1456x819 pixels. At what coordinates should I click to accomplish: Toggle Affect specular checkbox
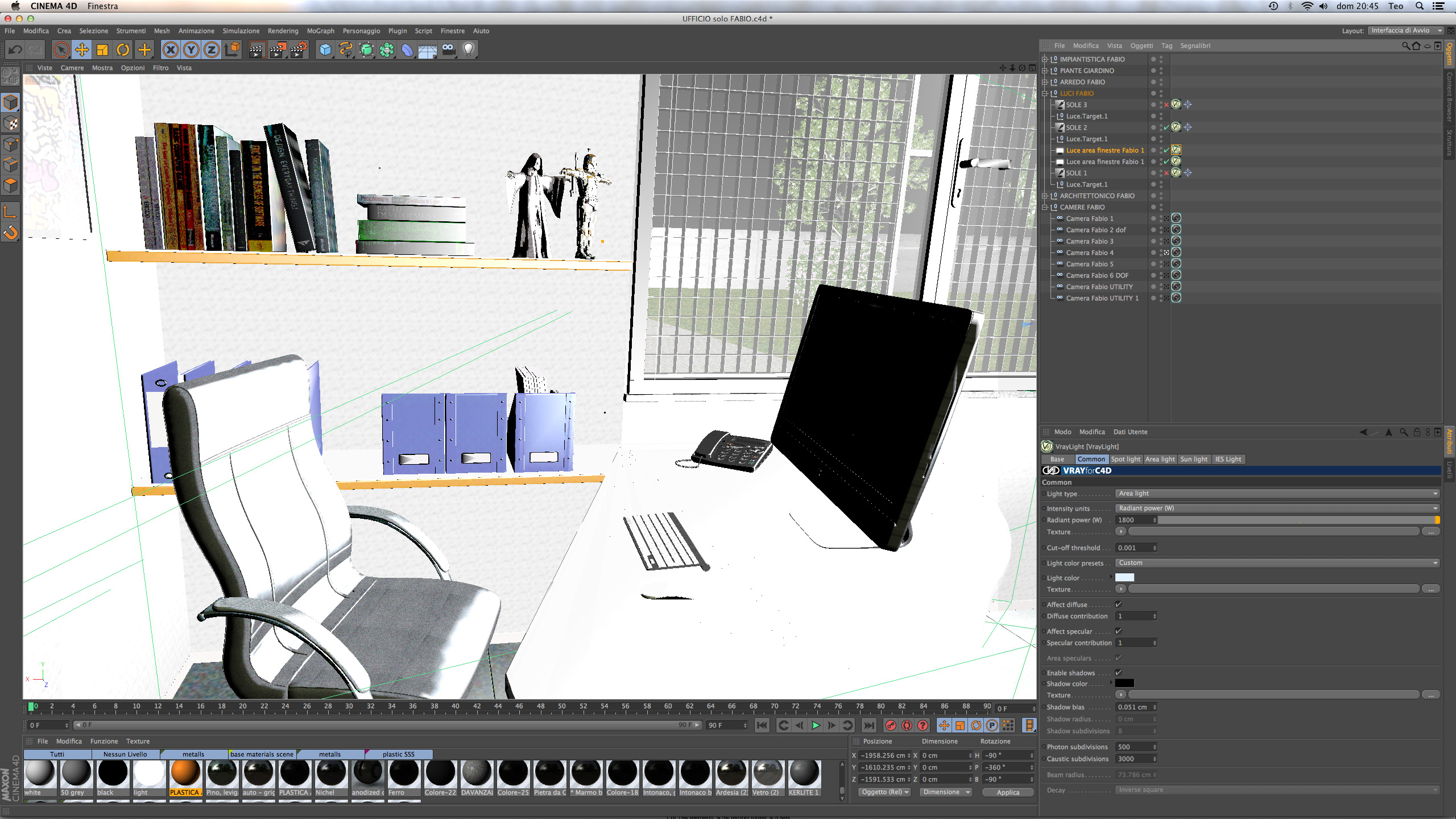[1118, 631]
